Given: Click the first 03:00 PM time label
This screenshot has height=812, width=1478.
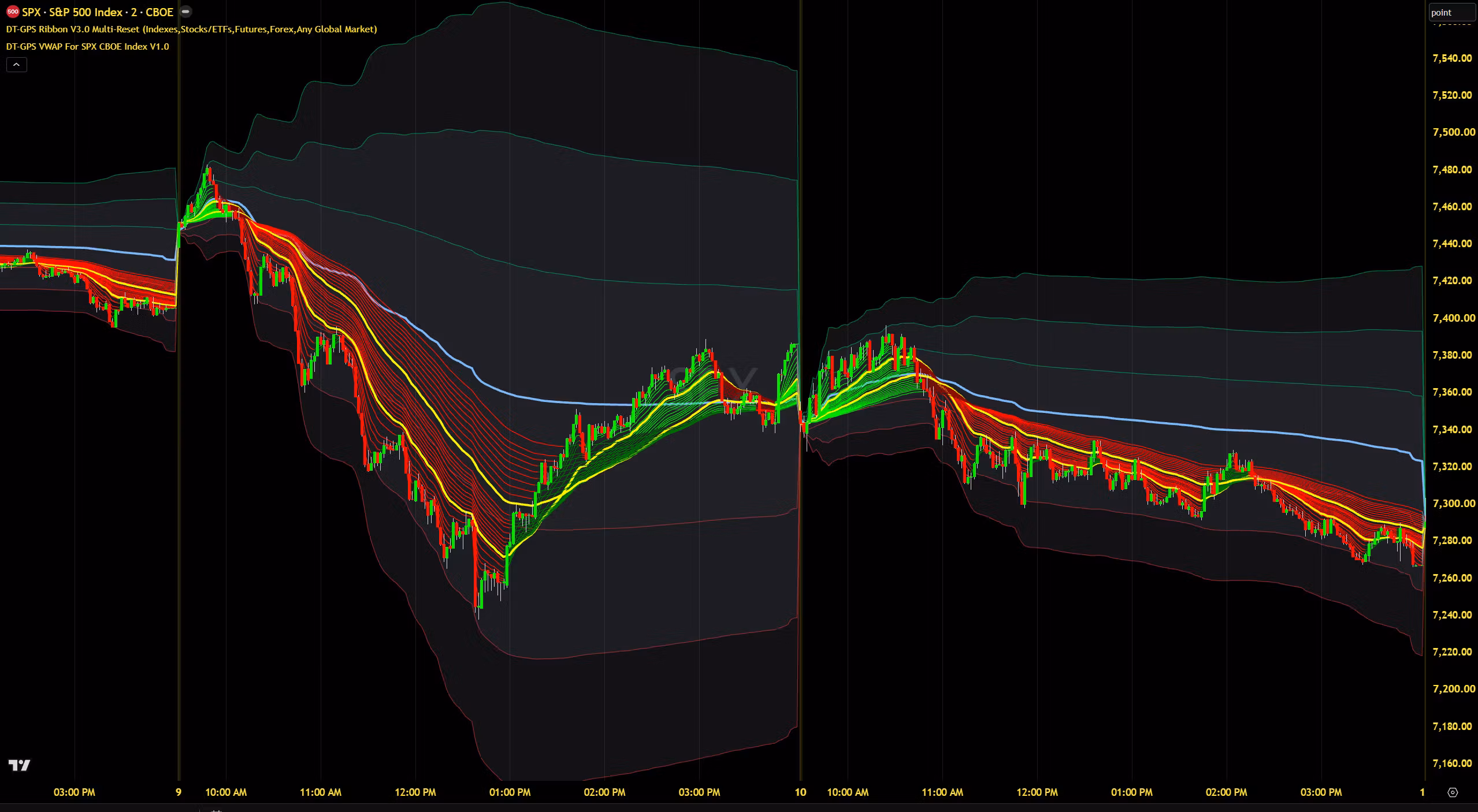Looking at the screenshot, I should coord(75,792).
